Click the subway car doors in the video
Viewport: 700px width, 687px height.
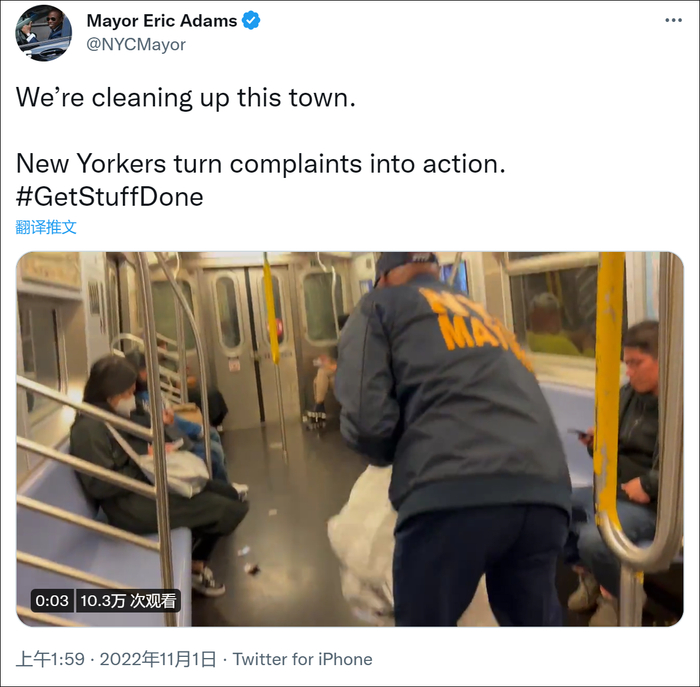point(250,344)
